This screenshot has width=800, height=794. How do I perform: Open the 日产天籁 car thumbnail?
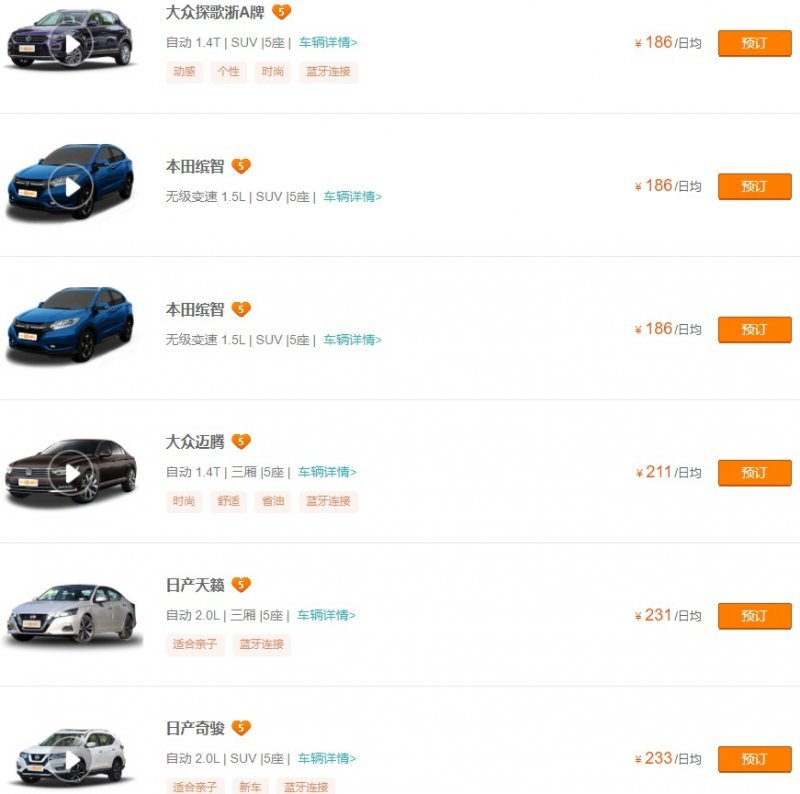point(72,612)
